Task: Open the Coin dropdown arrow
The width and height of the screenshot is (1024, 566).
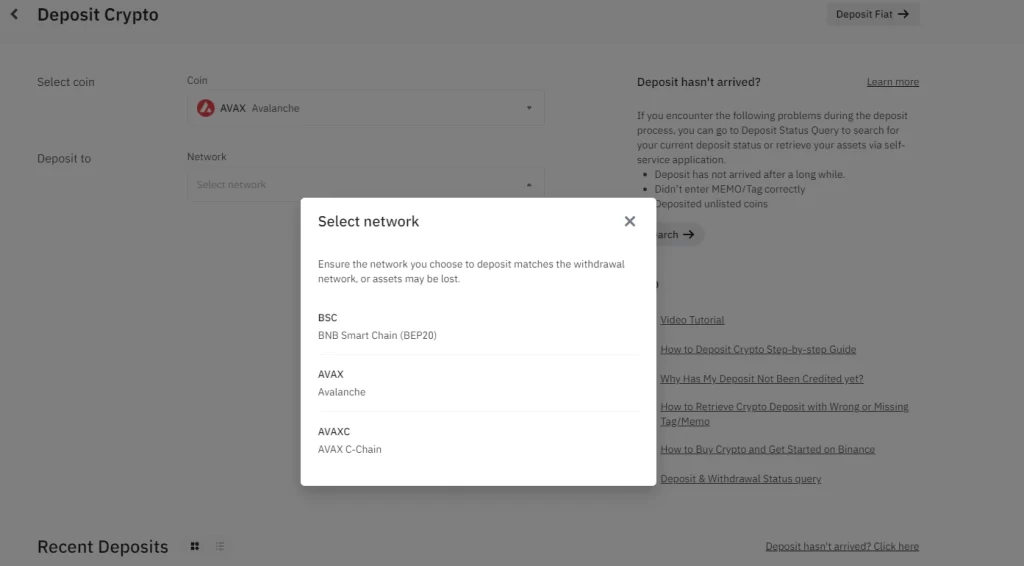Action: tap(529, 108)
